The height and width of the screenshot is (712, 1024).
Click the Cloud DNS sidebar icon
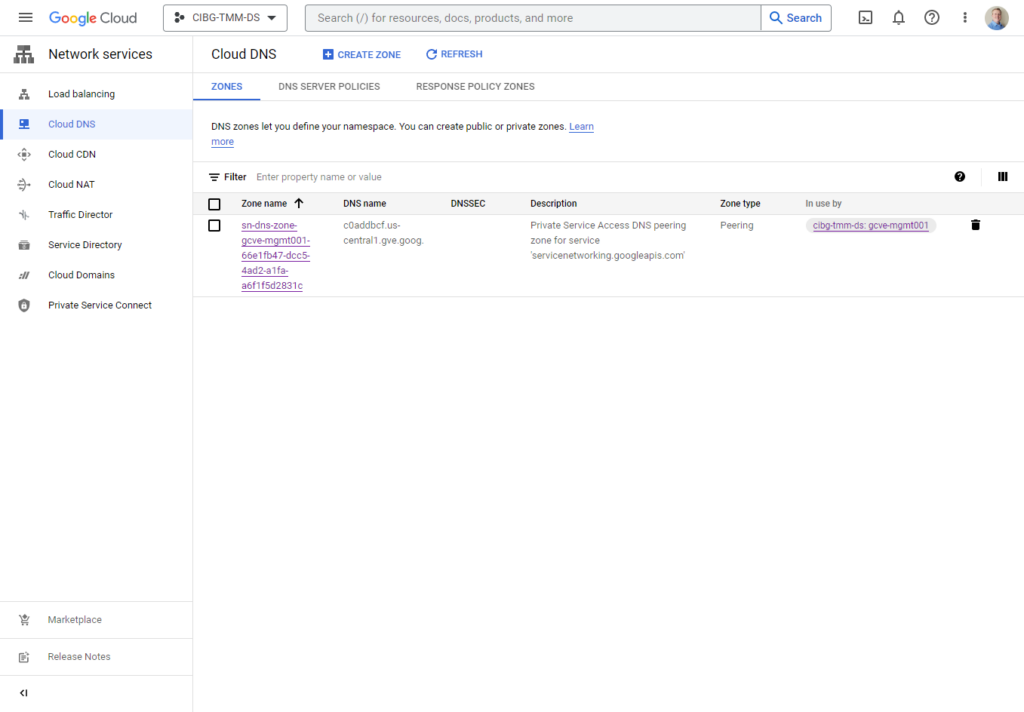[24, 124]
